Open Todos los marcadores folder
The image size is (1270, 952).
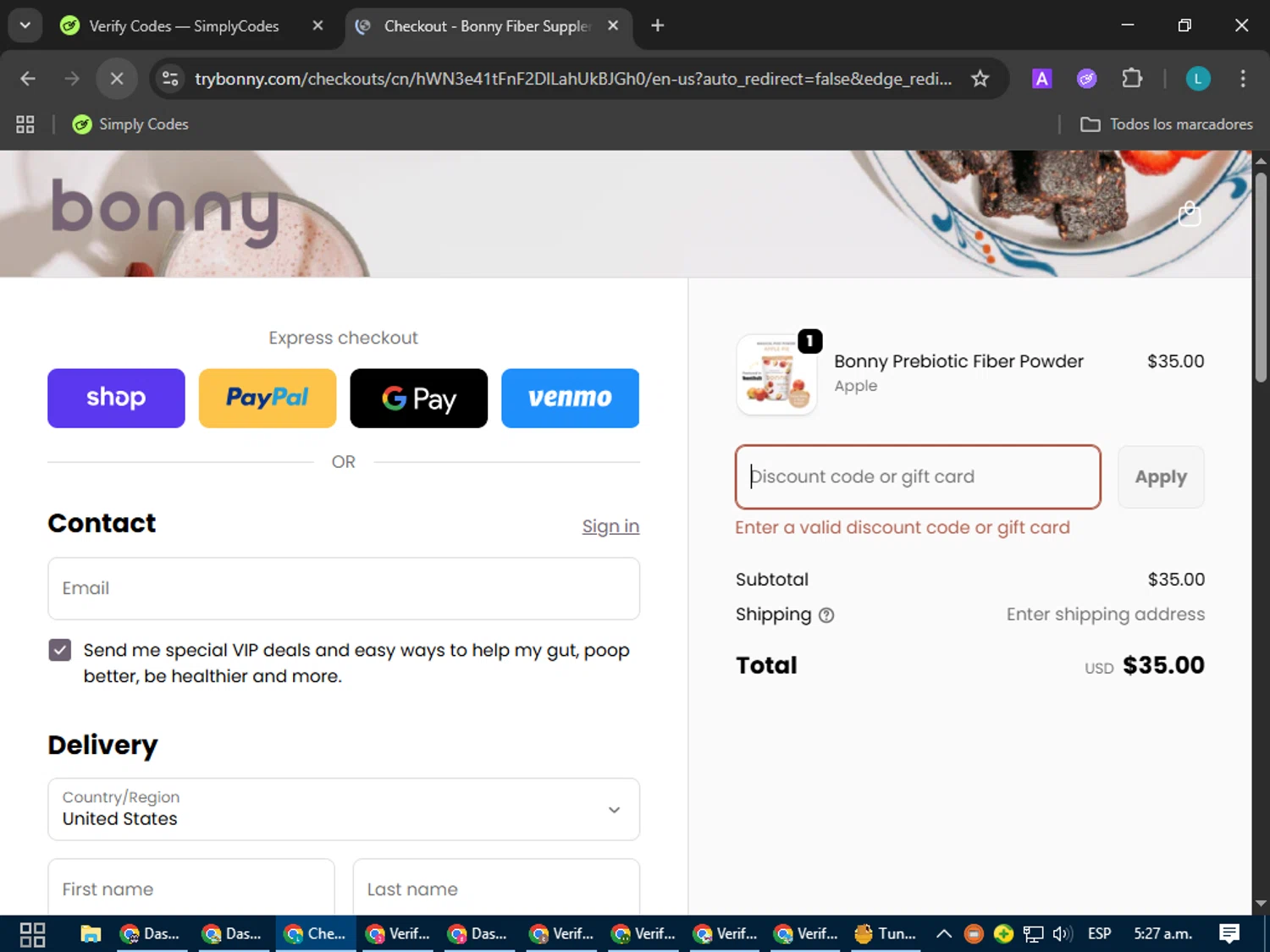click(1166, 124)
